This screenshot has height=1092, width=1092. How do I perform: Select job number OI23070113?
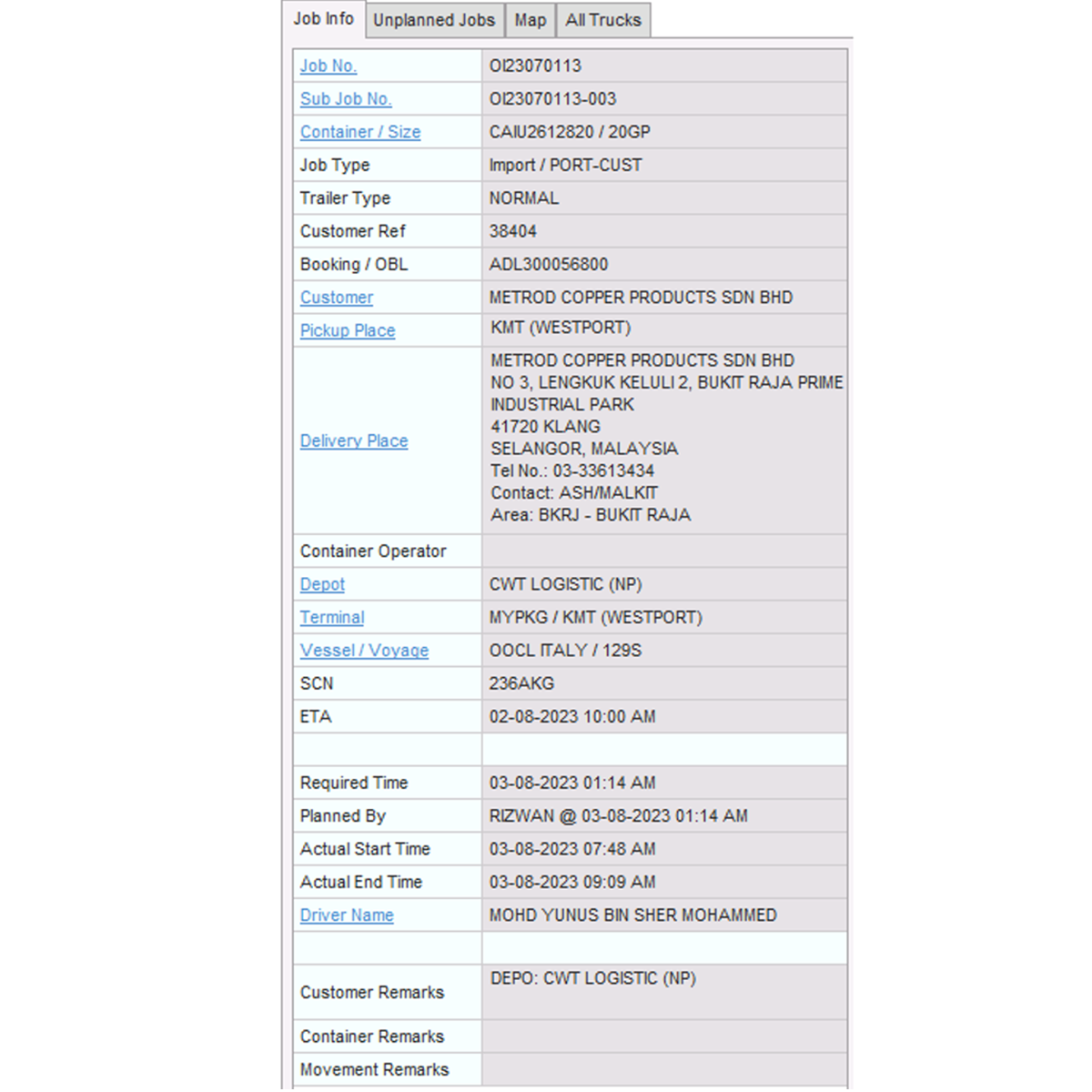point(535,66)
